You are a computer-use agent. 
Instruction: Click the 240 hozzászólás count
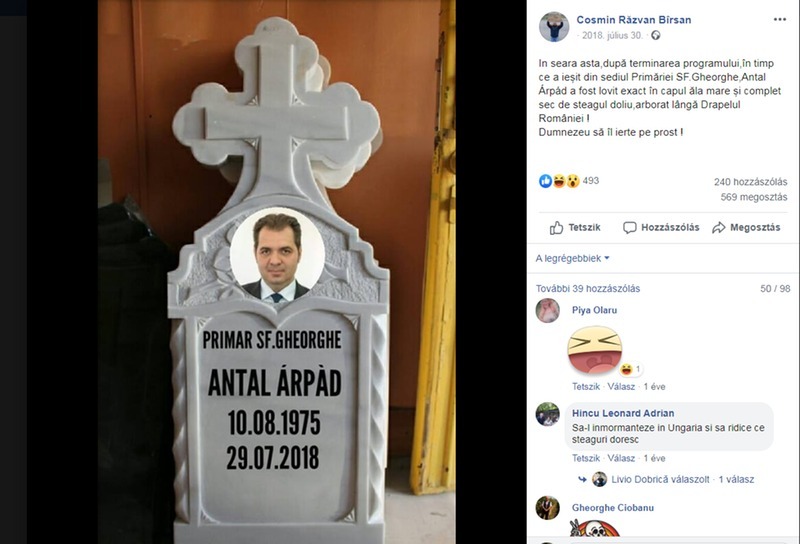pyautogui.click(x=750, y=182)
